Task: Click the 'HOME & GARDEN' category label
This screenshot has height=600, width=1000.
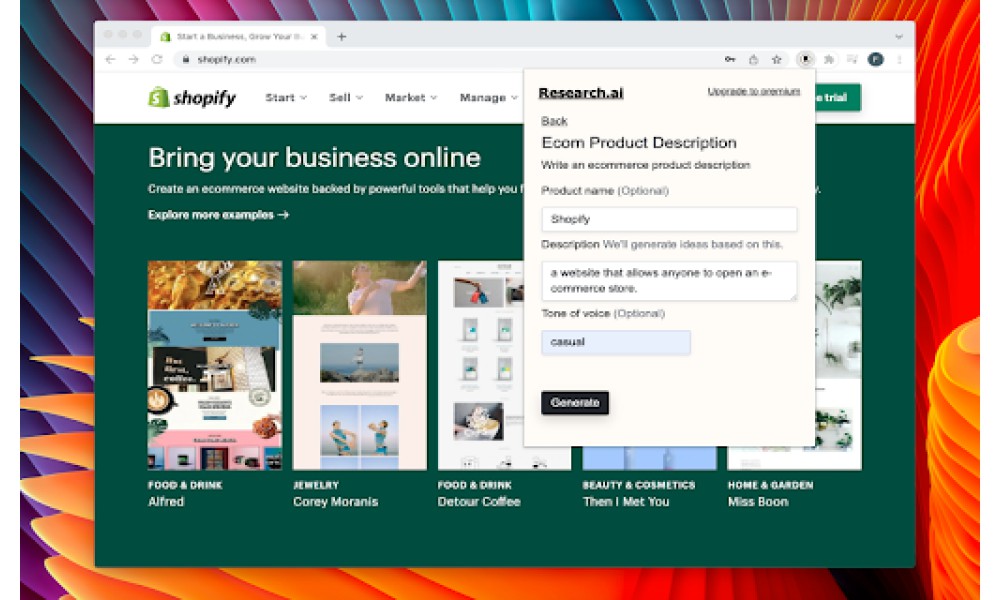Action: pyautogui.click(x=770, y=485)
